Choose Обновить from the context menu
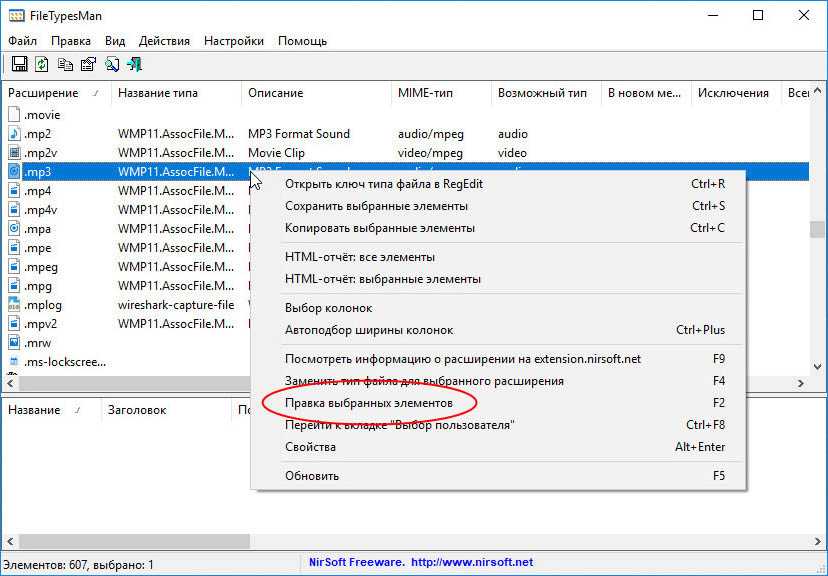This screenshot has width=828, height=576. point(311,476)
